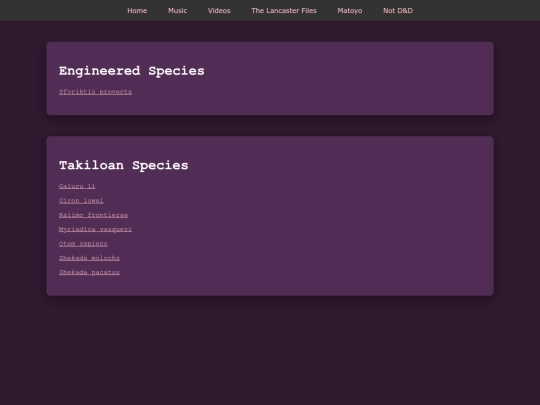Go to the Home page

(137, 11)
